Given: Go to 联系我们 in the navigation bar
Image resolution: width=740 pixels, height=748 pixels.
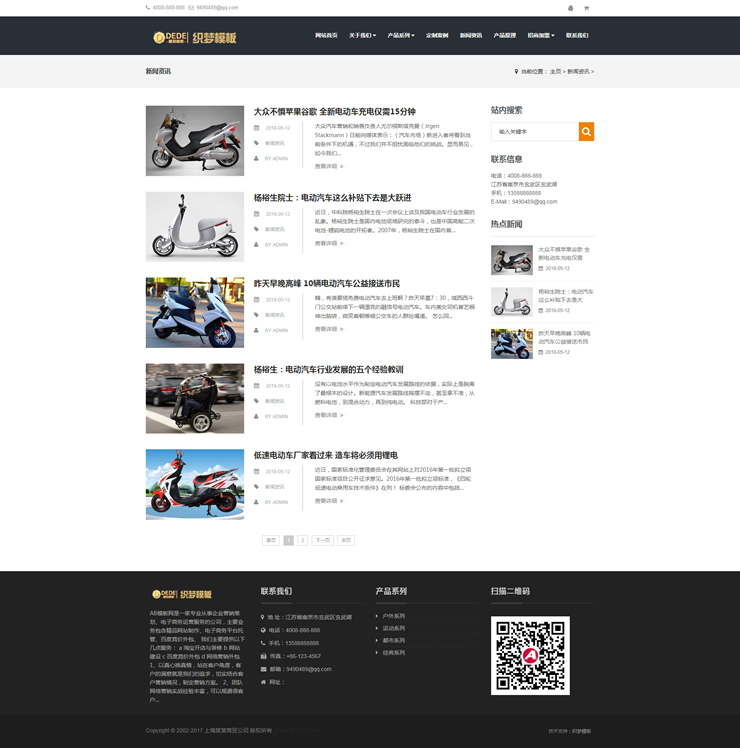Looking at the screenshot, I should pos(577,35).
